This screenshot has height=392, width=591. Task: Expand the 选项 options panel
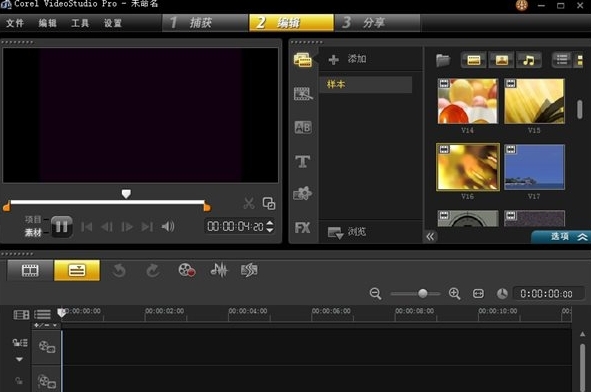pos(561,237)
